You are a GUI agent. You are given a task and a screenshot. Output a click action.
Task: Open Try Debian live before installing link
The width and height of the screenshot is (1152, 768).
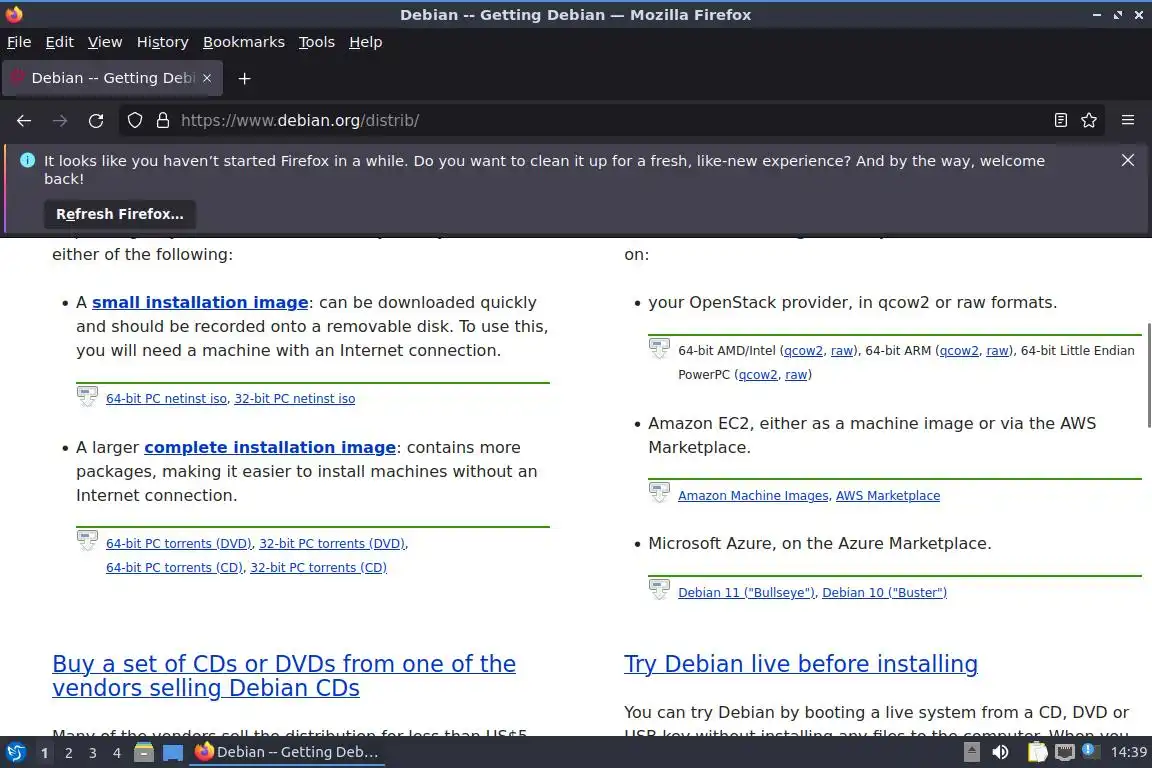pyautogui.click(x=801, y=664)
